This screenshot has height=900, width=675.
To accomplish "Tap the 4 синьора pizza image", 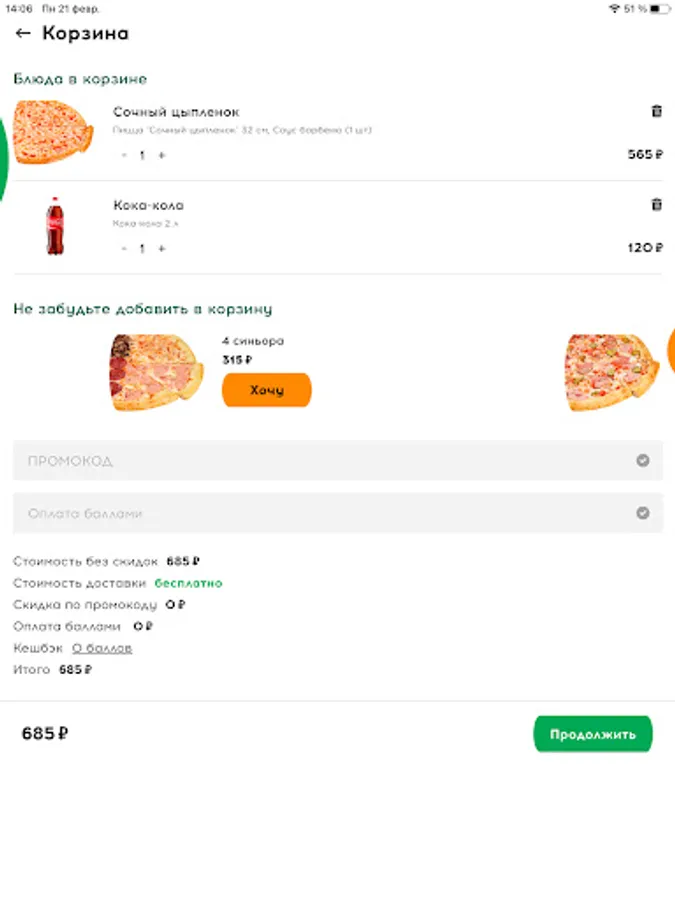I will tap(156, 372).
